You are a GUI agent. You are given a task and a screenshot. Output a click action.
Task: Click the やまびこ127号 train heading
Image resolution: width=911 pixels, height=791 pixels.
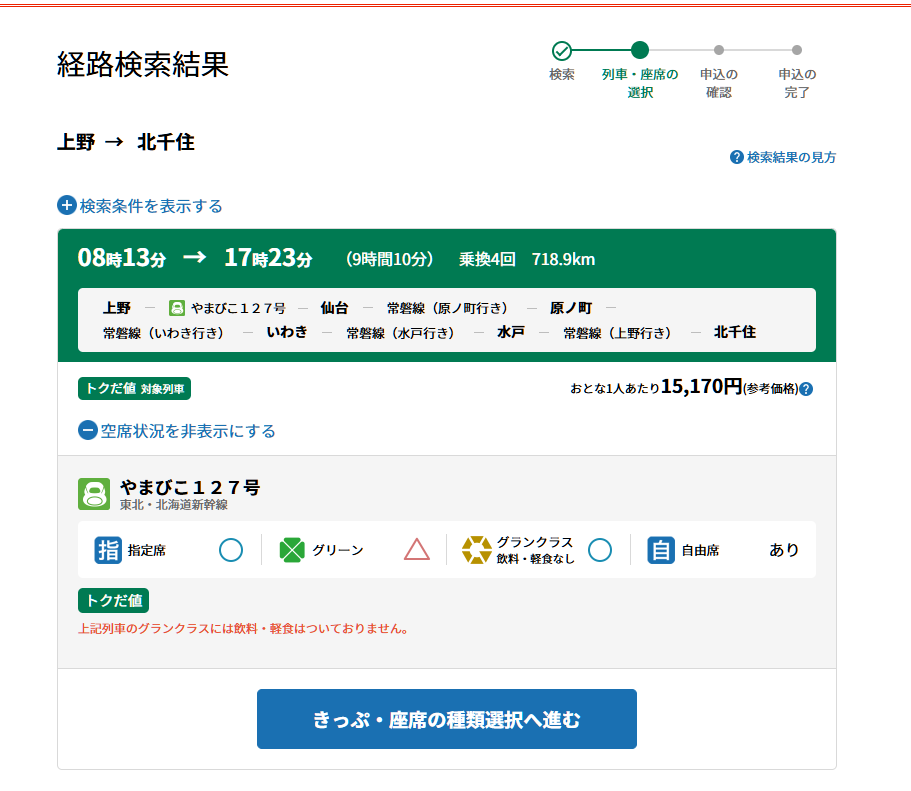[190, 487]
